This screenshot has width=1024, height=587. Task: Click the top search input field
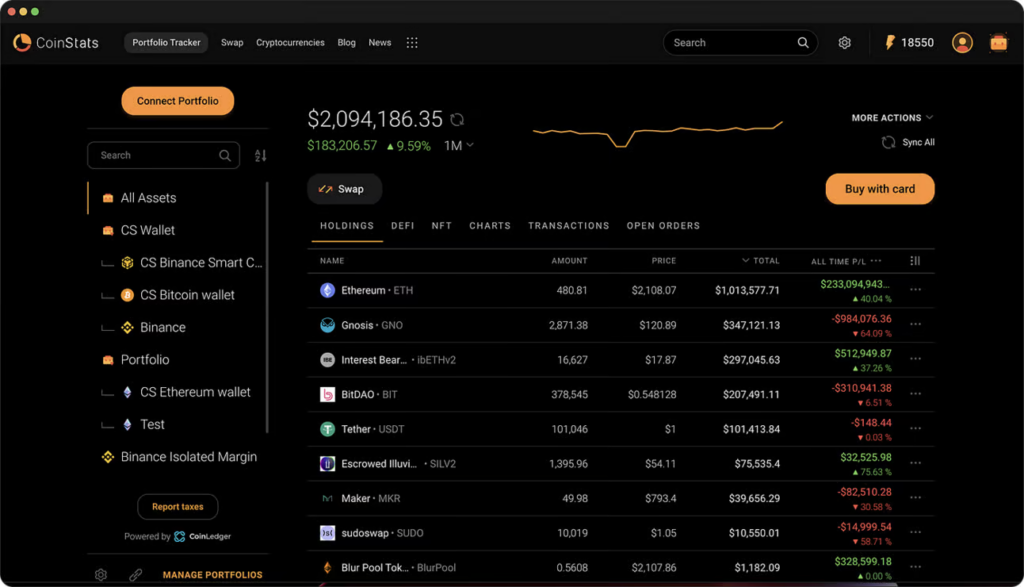click(x=730, y=43)
